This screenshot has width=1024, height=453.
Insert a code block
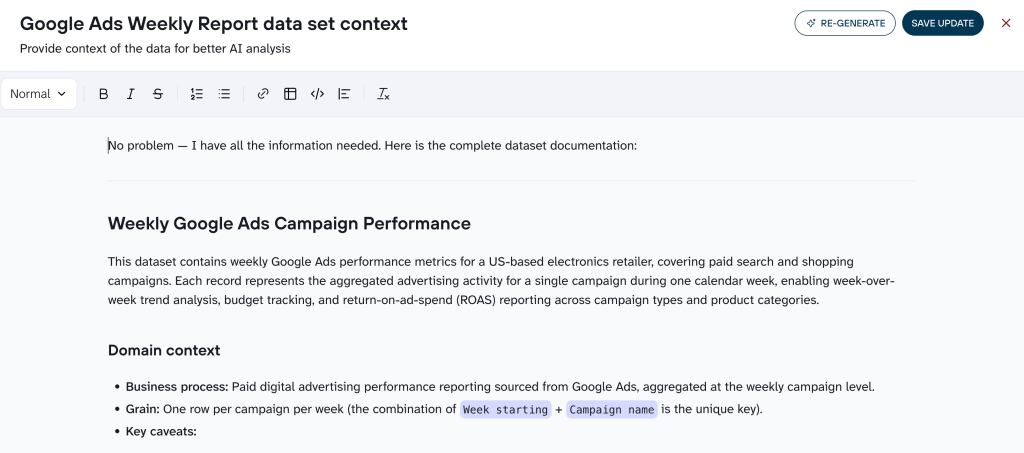[x=317, y=94]
